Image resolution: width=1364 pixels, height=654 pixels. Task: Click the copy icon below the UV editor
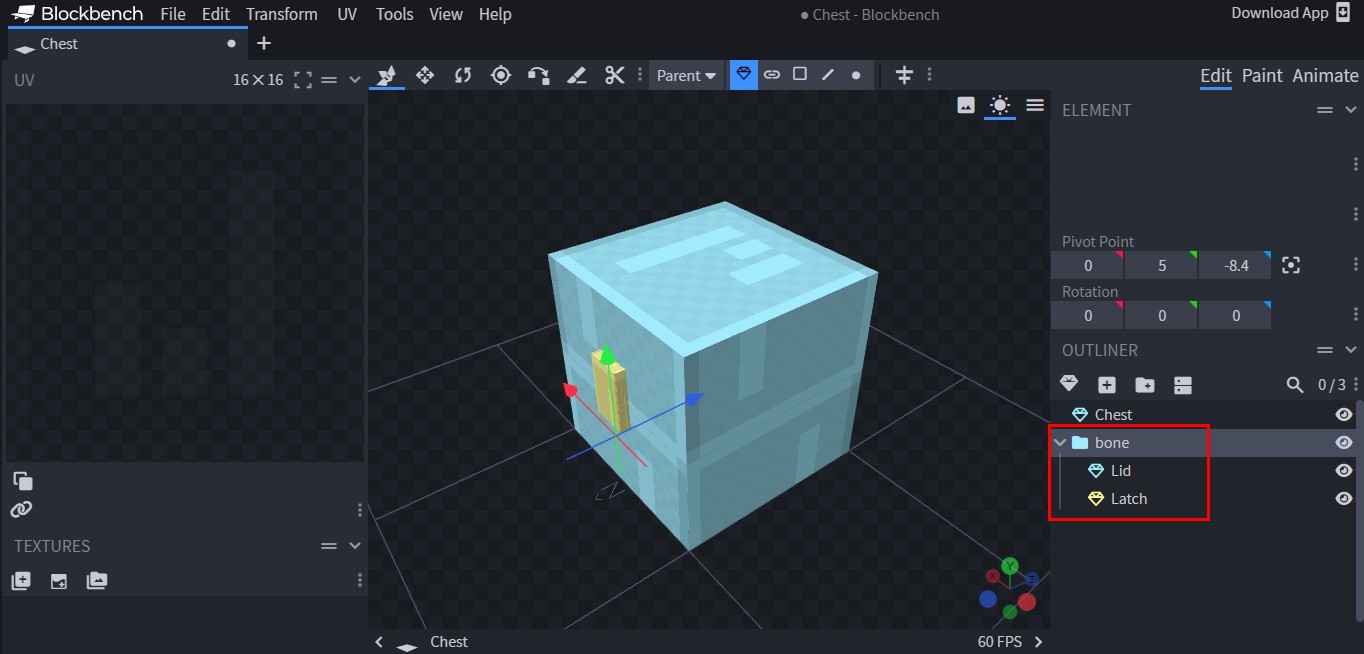(22, 481)
